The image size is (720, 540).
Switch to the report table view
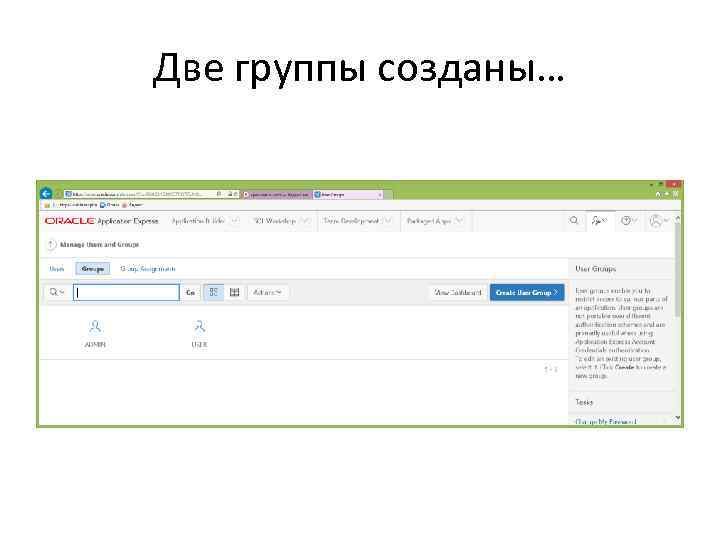[x=235, y=292]
